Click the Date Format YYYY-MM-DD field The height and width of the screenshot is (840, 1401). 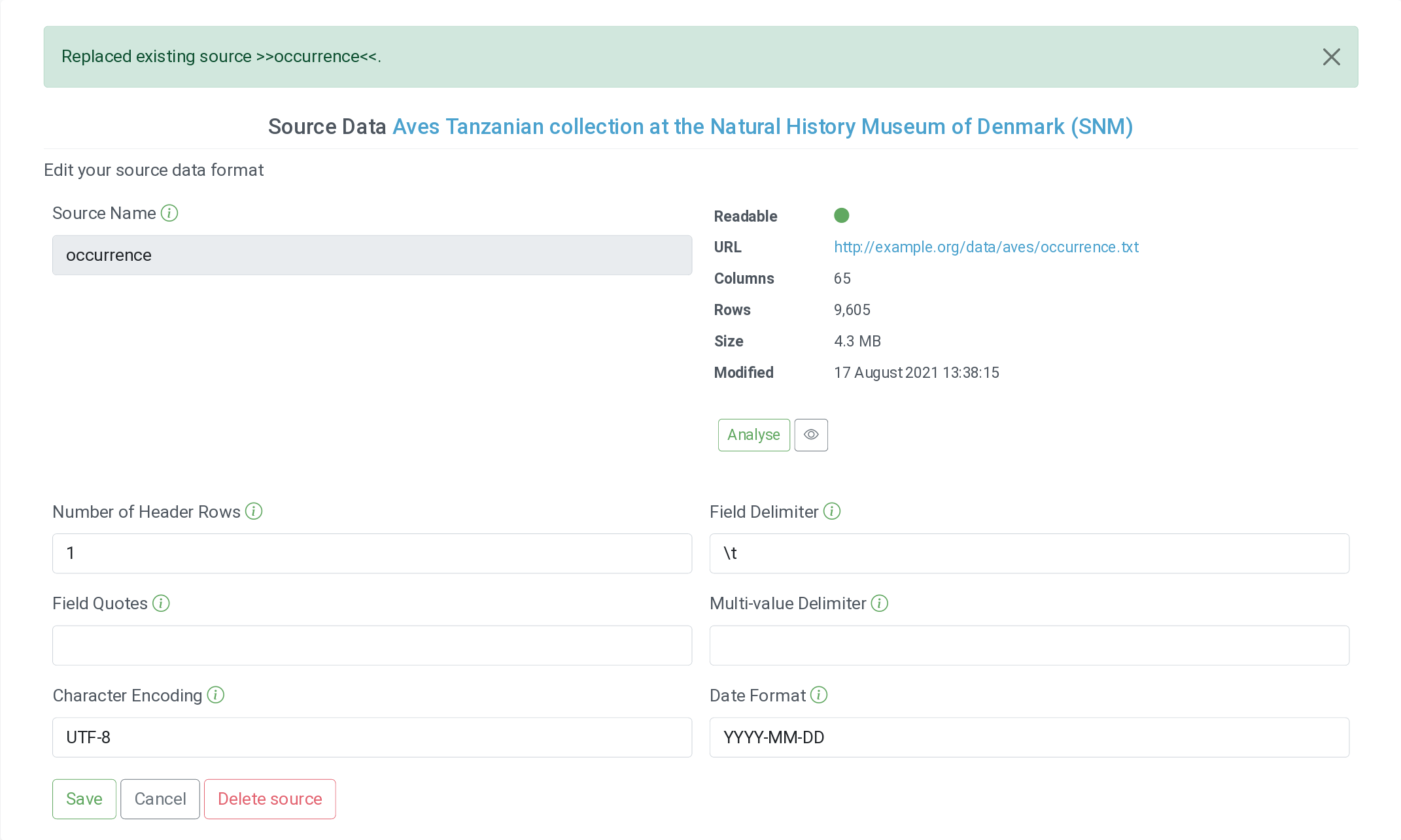1029,737
